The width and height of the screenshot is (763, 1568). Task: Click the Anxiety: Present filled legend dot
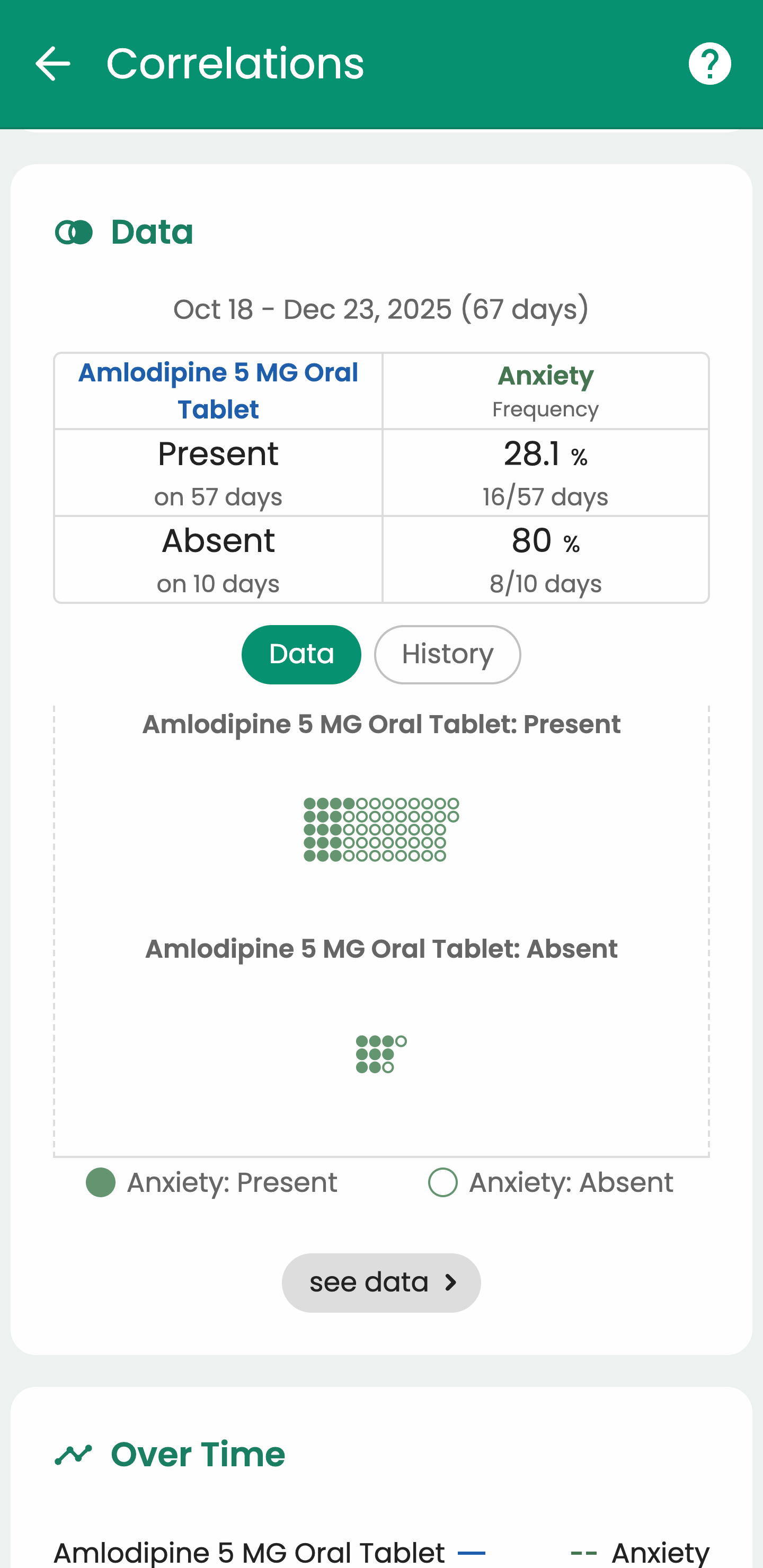tap(101, 1183)
